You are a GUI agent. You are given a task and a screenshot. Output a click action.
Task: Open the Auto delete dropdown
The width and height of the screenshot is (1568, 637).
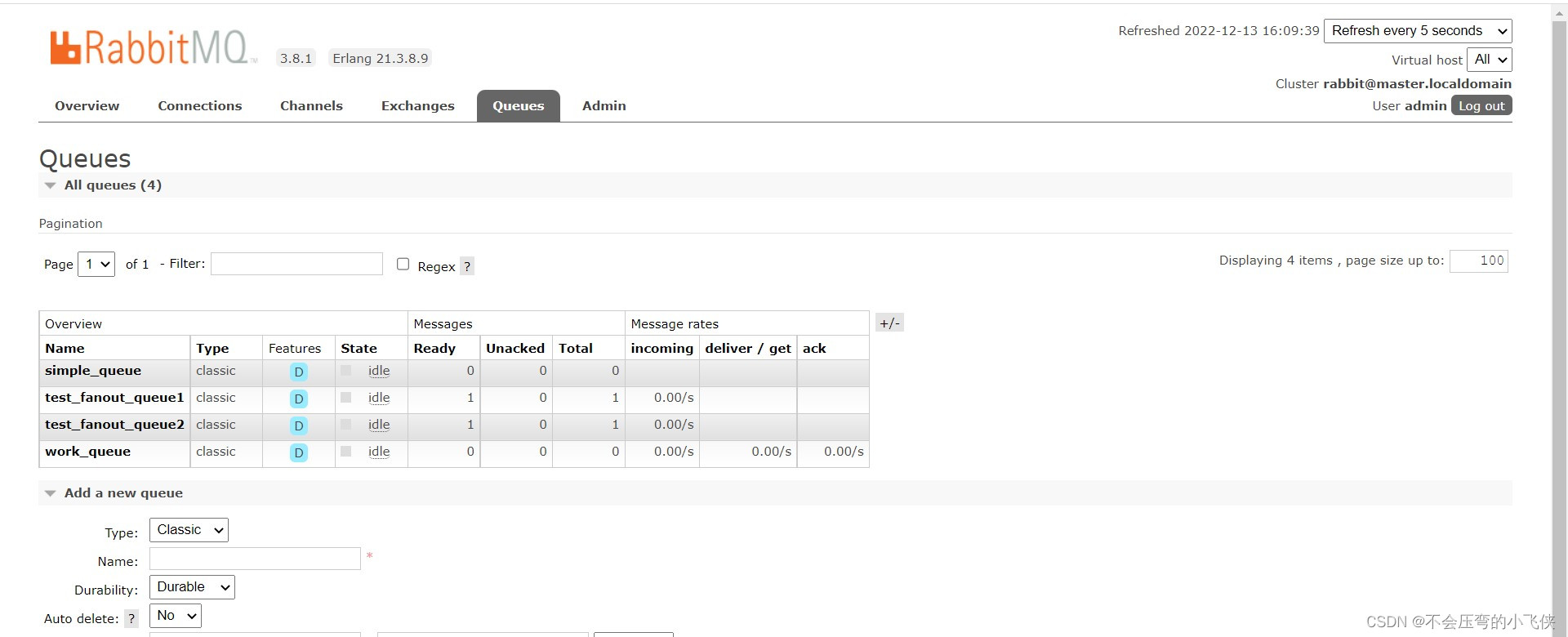pos(175,616)
